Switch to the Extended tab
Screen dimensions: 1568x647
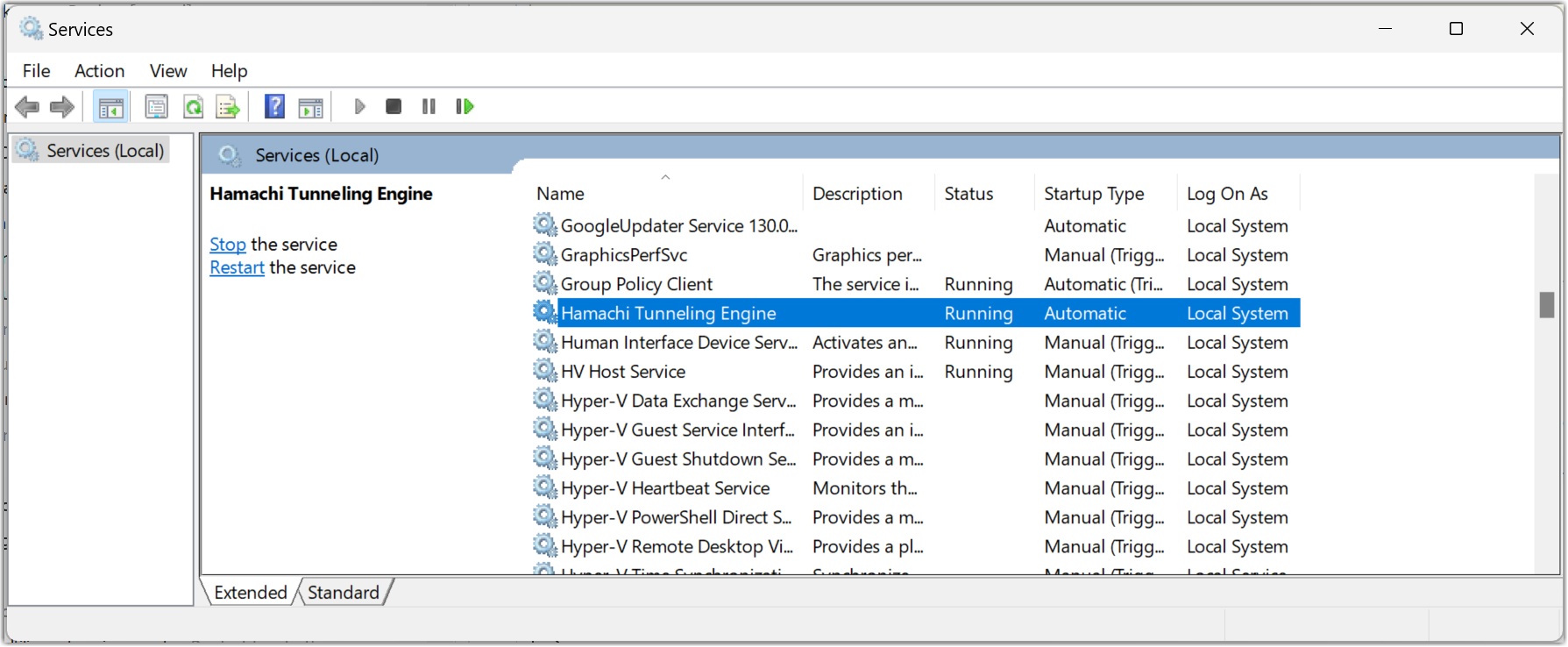point(251,593)
